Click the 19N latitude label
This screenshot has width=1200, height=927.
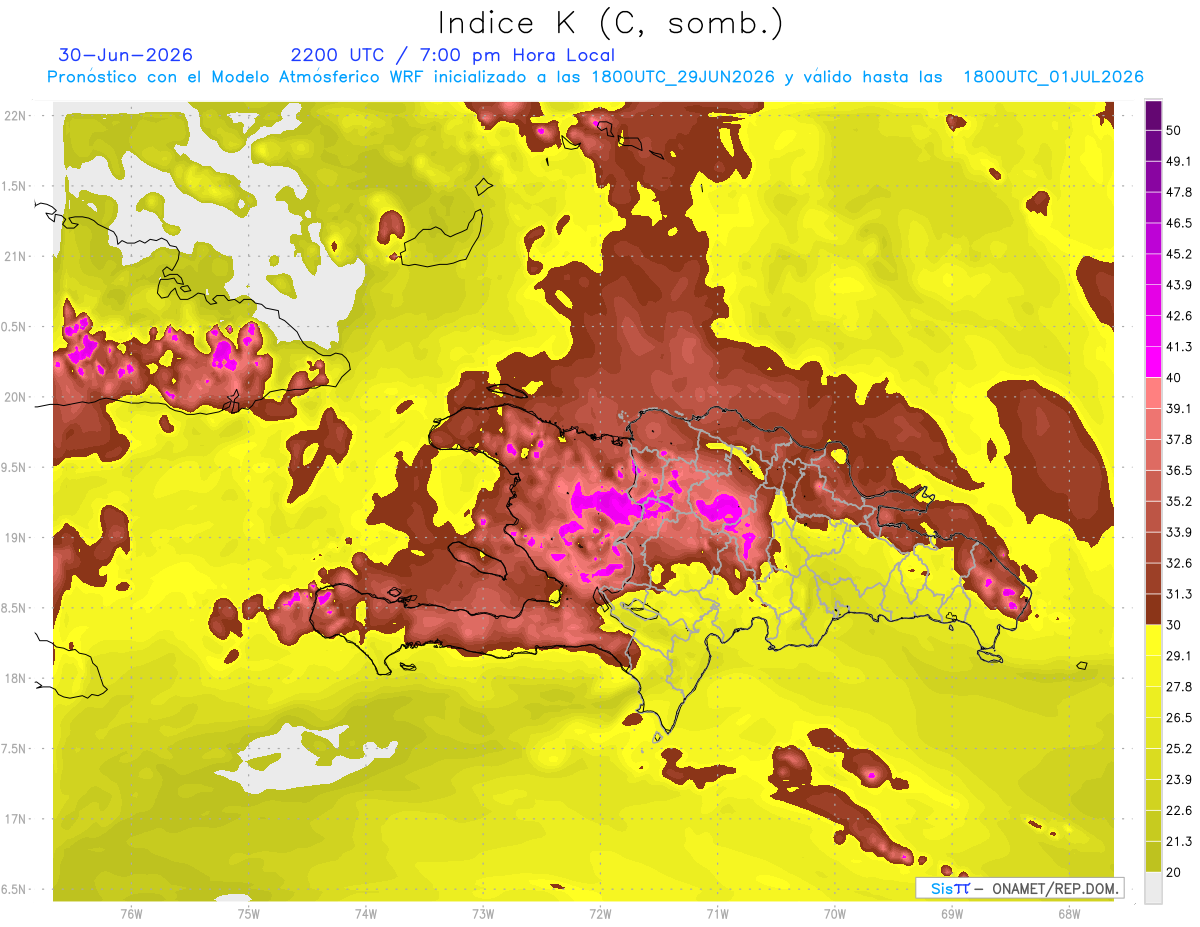pos(17,538)
